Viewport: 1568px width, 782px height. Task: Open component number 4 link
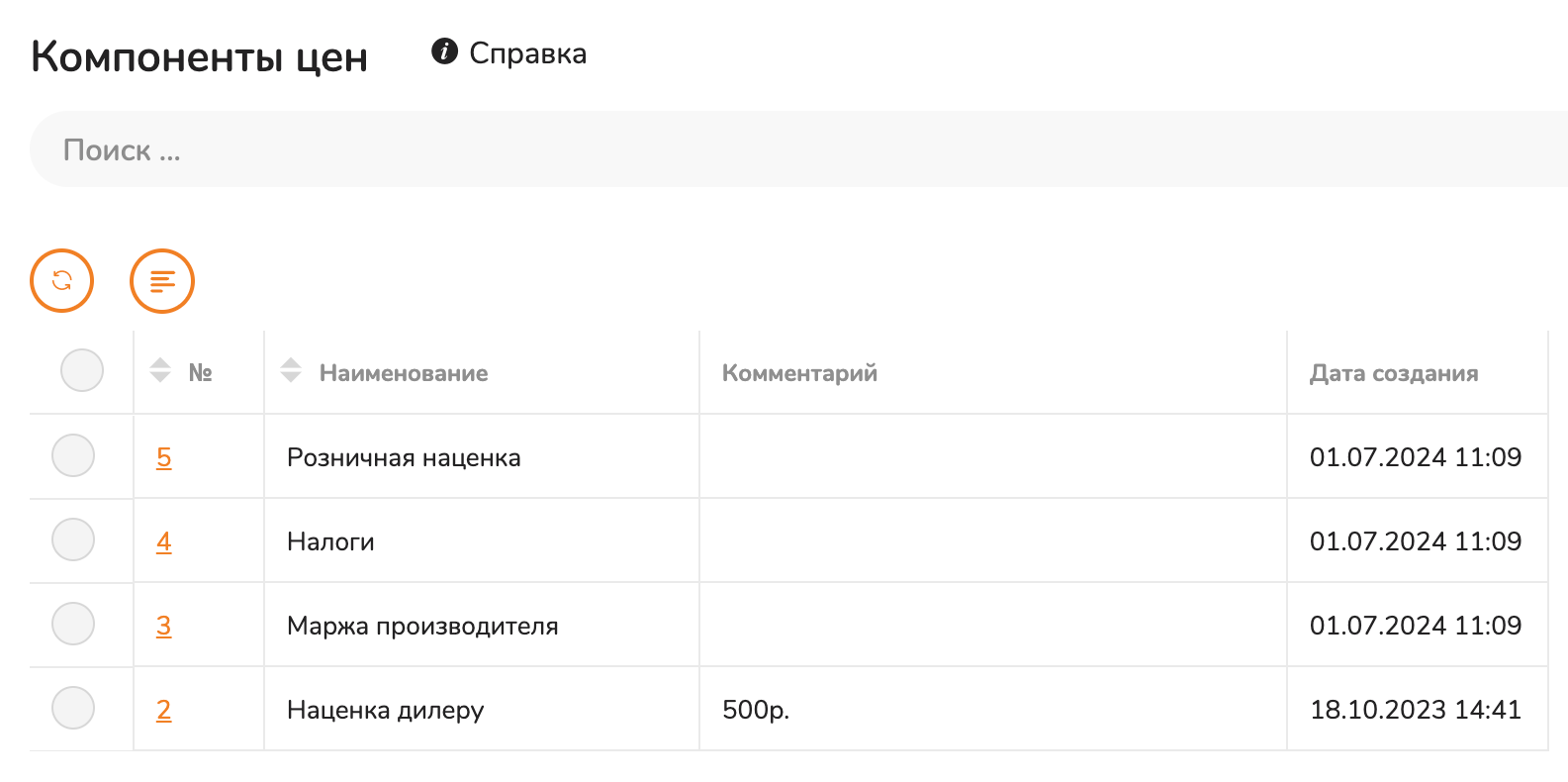pyautogui.click(x=164, y=541)
